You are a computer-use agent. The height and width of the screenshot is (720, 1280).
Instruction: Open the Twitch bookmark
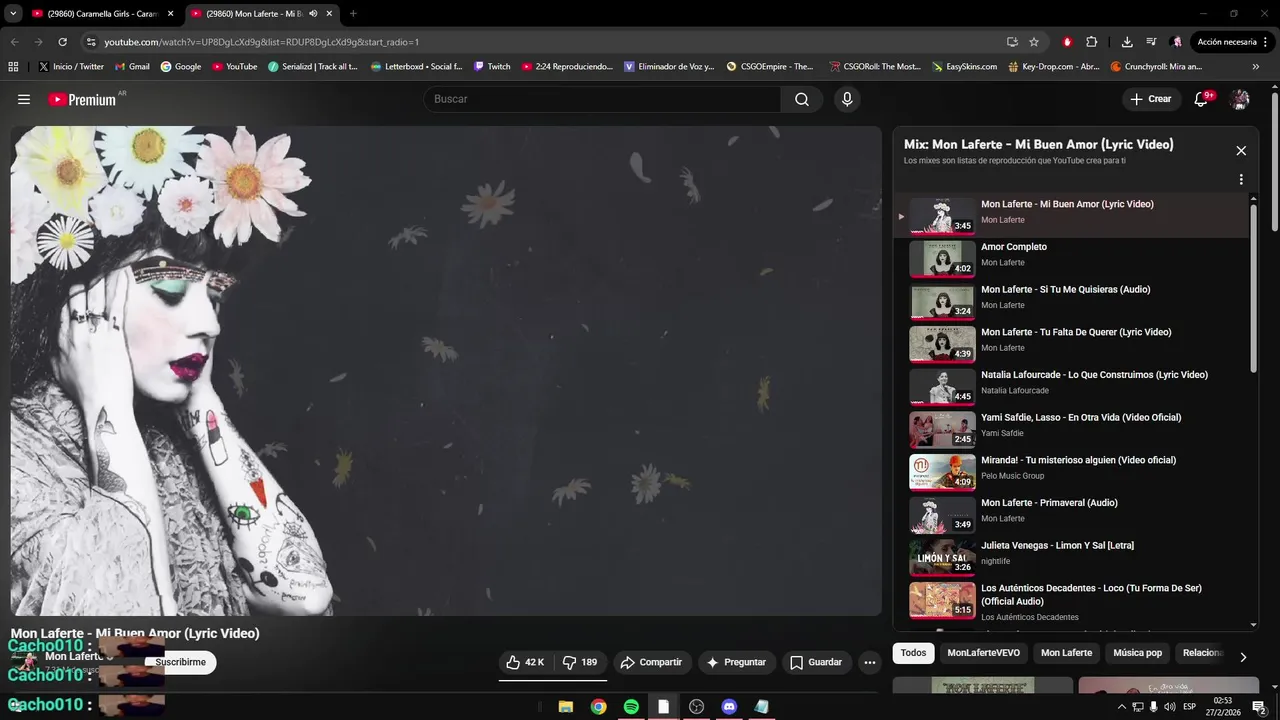click(x=492, y=67)
